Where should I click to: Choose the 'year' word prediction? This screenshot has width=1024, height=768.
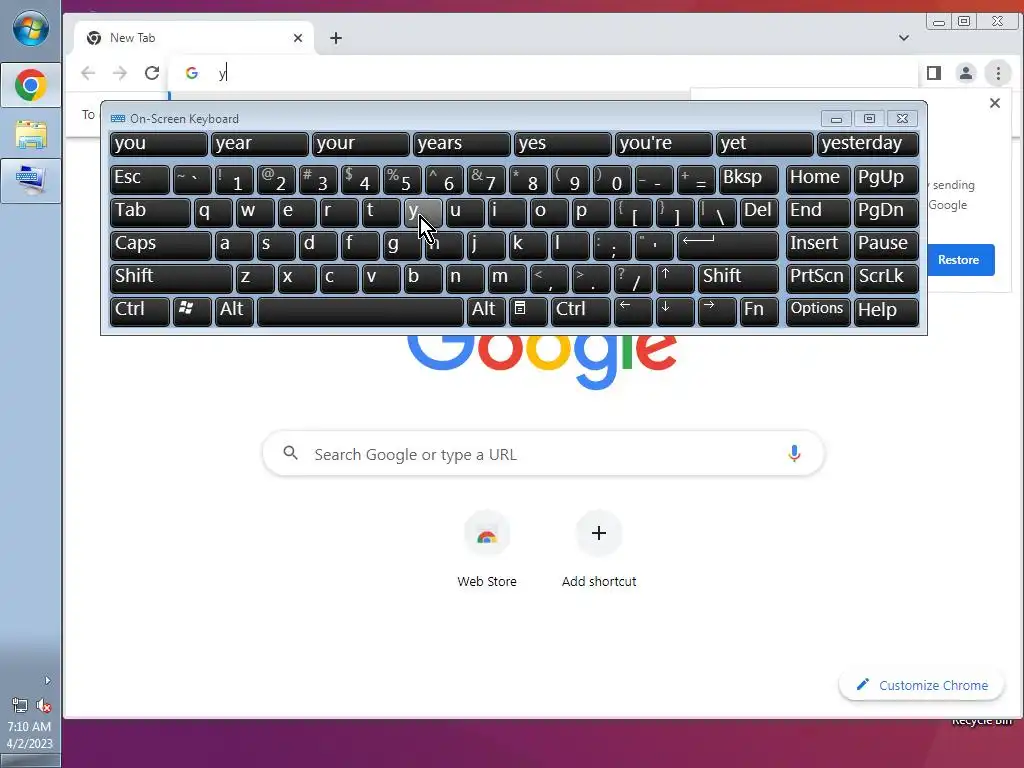pos(260,144)
